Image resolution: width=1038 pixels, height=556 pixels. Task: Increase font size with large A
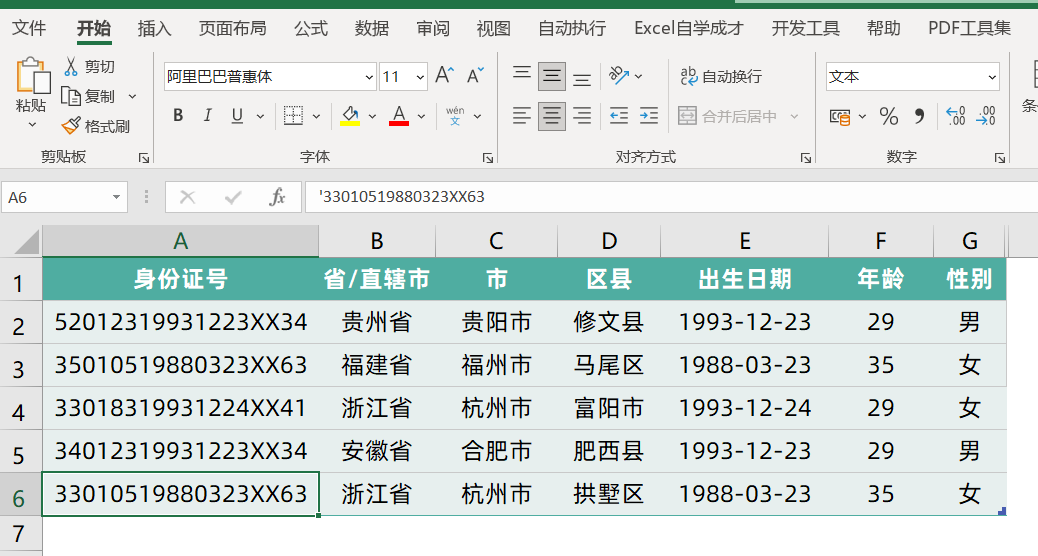[x=444, y=75]
